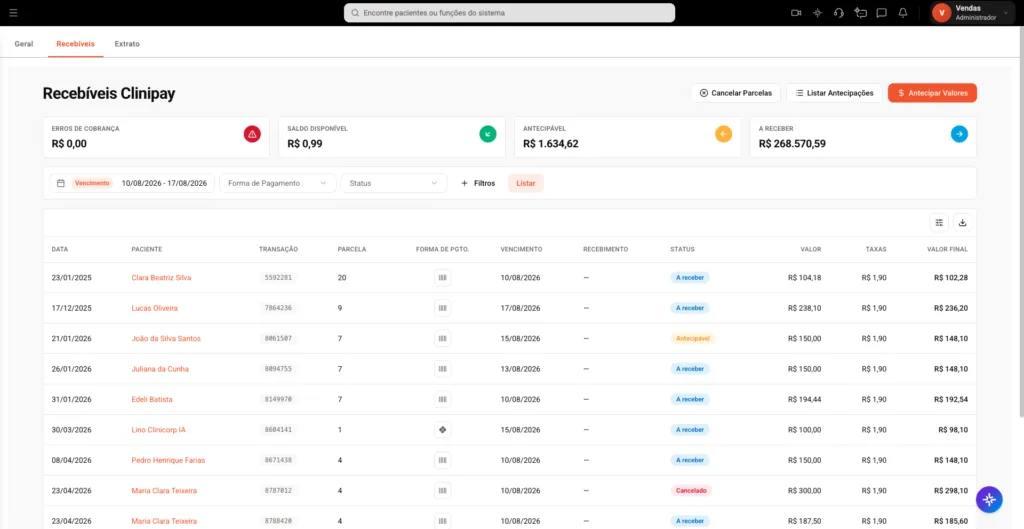Open patient link Juliana da Cunha
Viewport: 1024px width, 529px height.
tap(160, 369)
